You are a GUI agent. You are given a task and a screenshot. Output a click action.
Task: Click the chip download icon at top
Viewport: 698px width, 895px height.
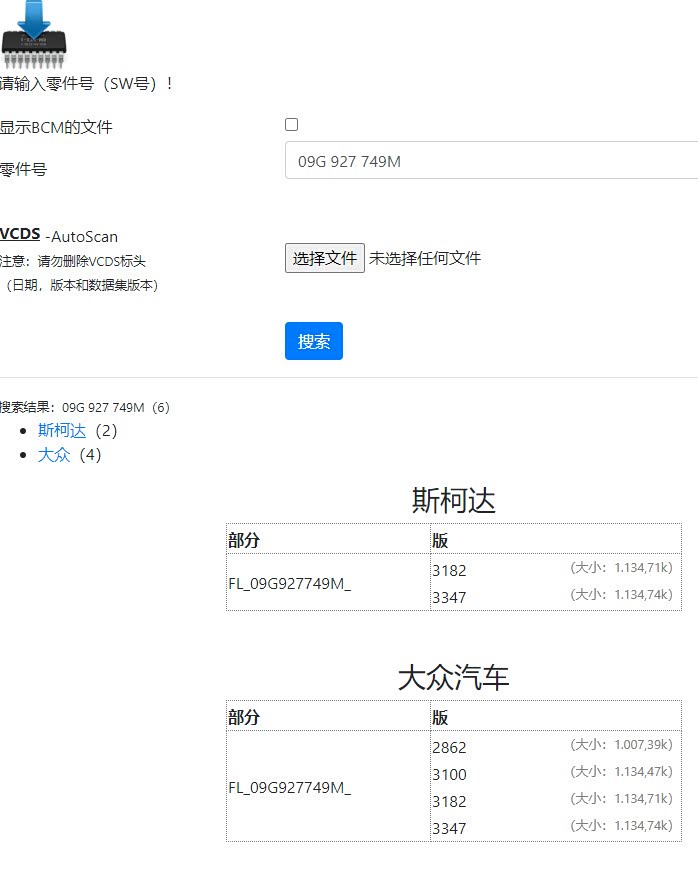[x=34, y=34]
